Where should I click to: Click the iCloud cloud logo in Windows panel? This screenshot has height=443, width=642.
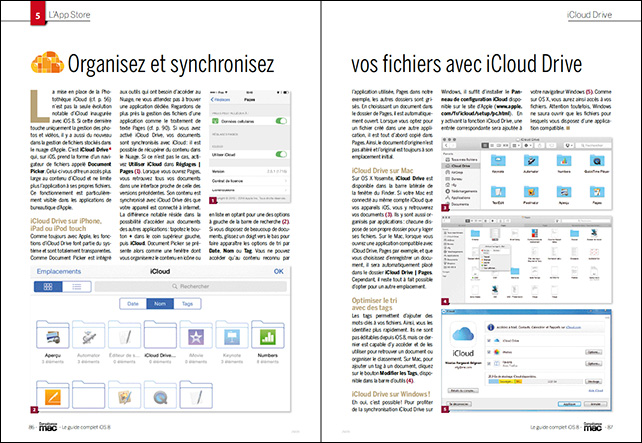pos(463,335)
